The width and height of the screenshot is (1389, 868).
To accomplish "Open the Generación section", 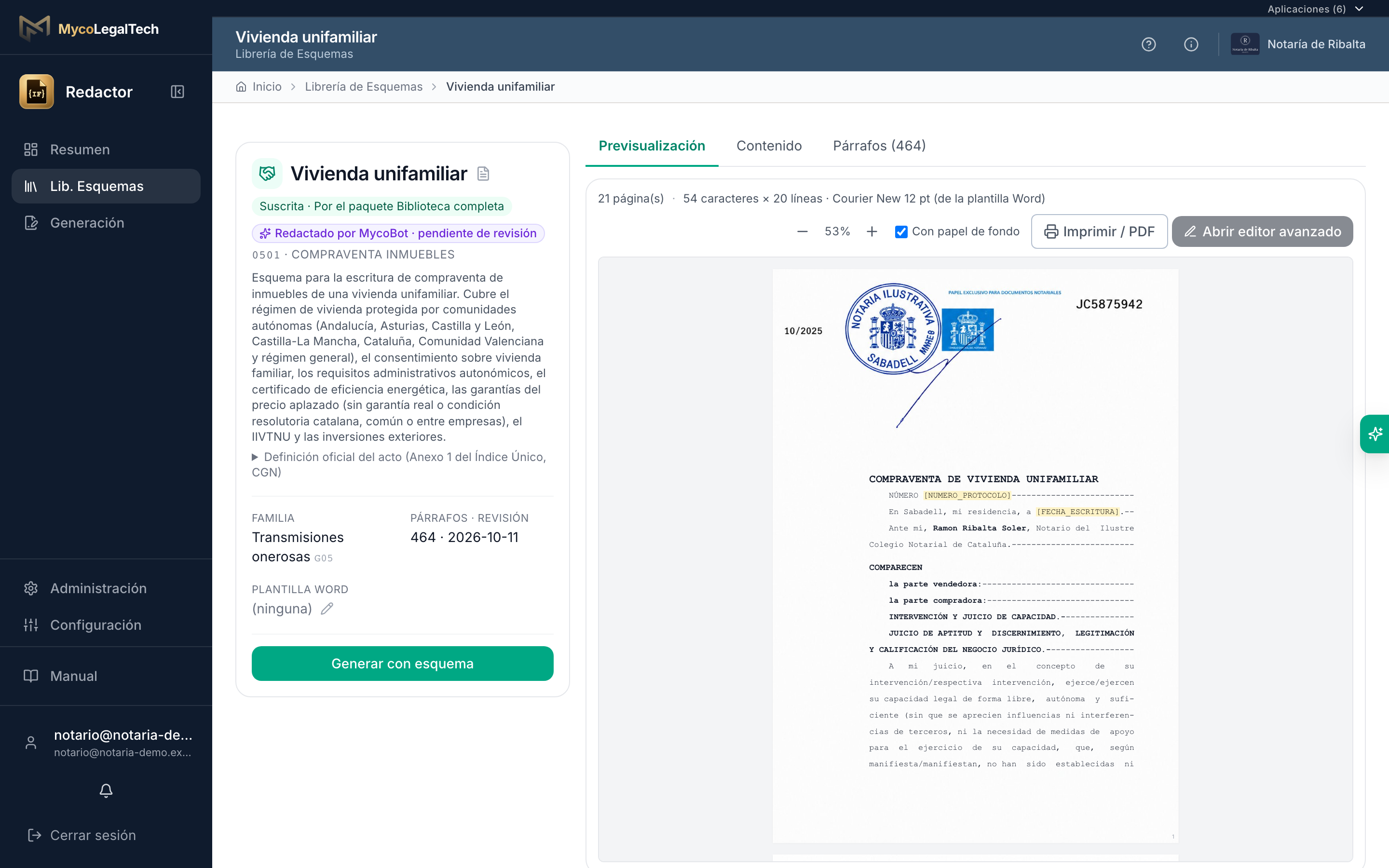I will coord(106,223).
